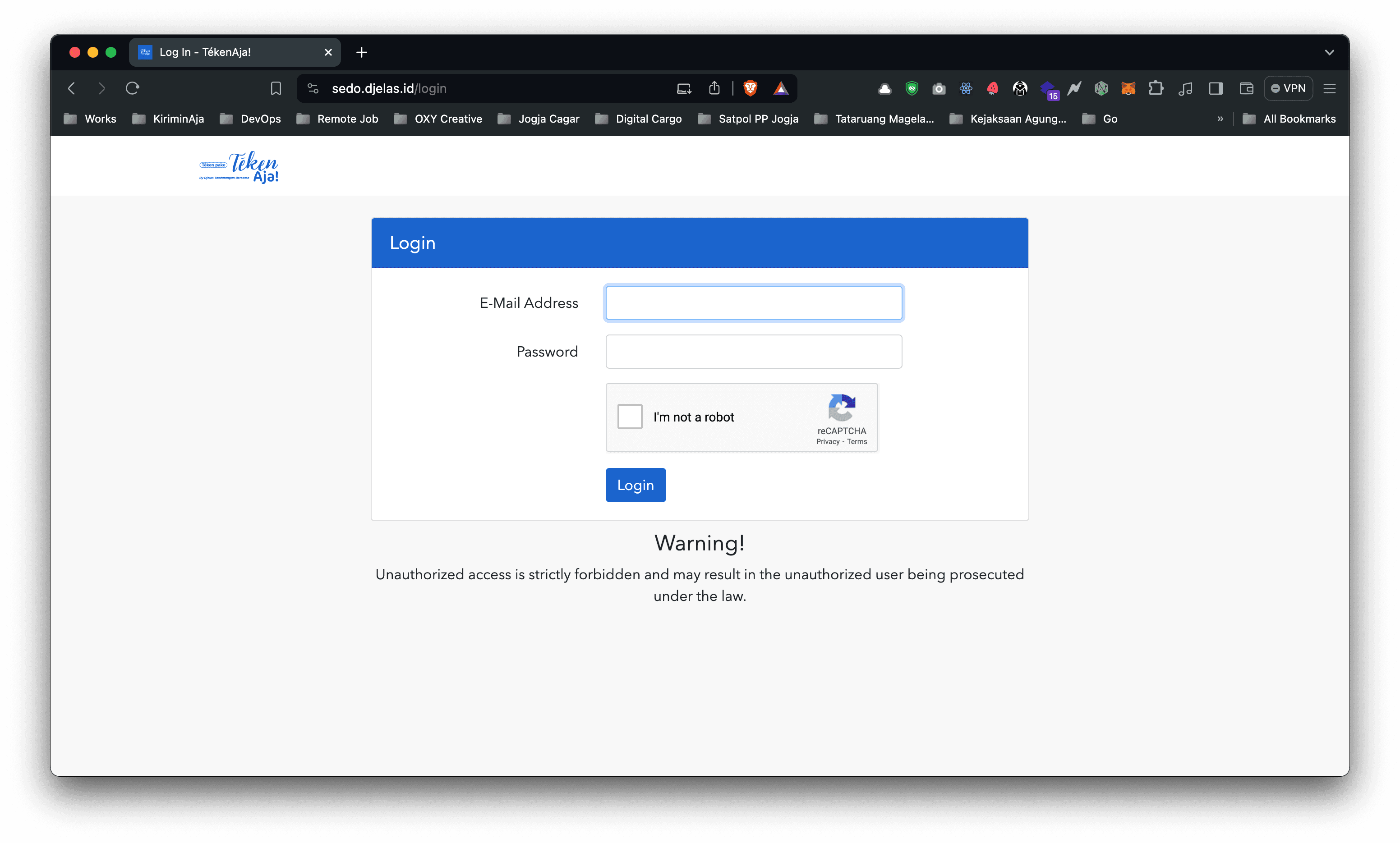Click the Login button
Screen dimensions: 1400x843
[x=636, y=485]
